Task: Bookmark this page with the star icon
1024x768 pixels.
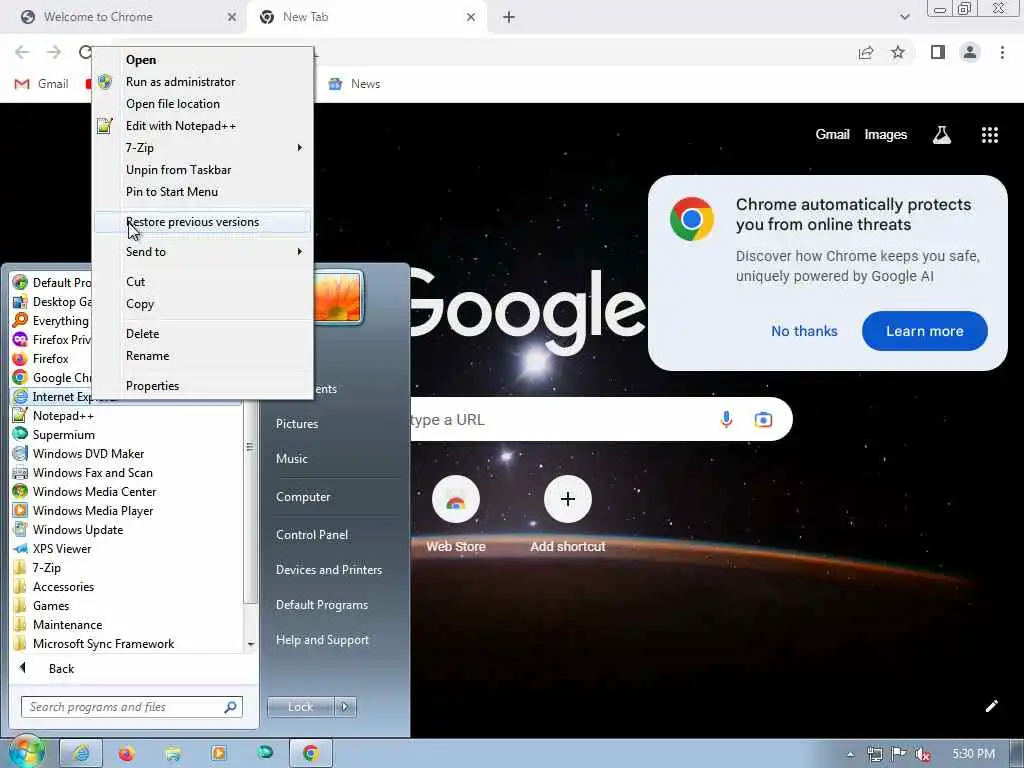Action: (898, 52)
